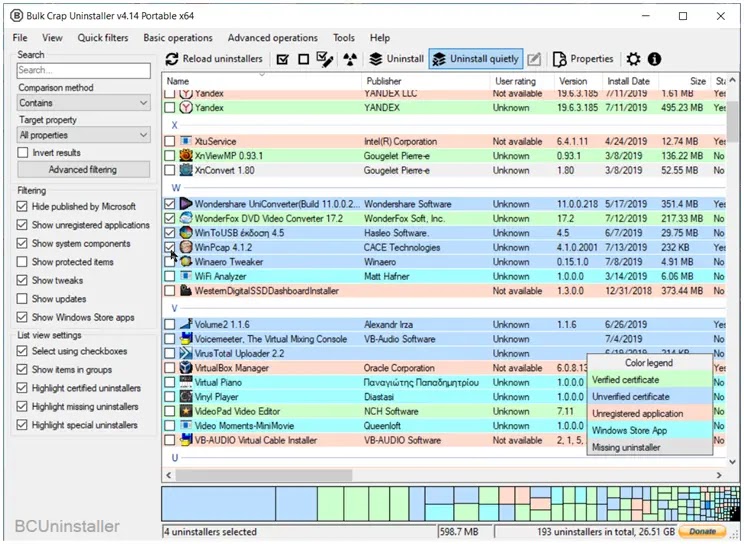
Task: Click in the Search input field
Action: (x=84, y=70)
